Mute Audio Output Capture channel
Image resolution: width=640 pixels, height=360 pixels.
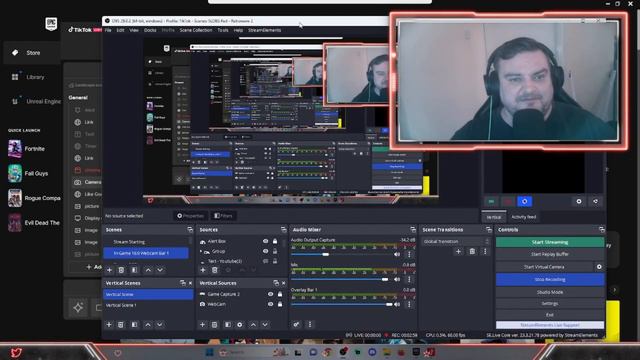(397, 254)
